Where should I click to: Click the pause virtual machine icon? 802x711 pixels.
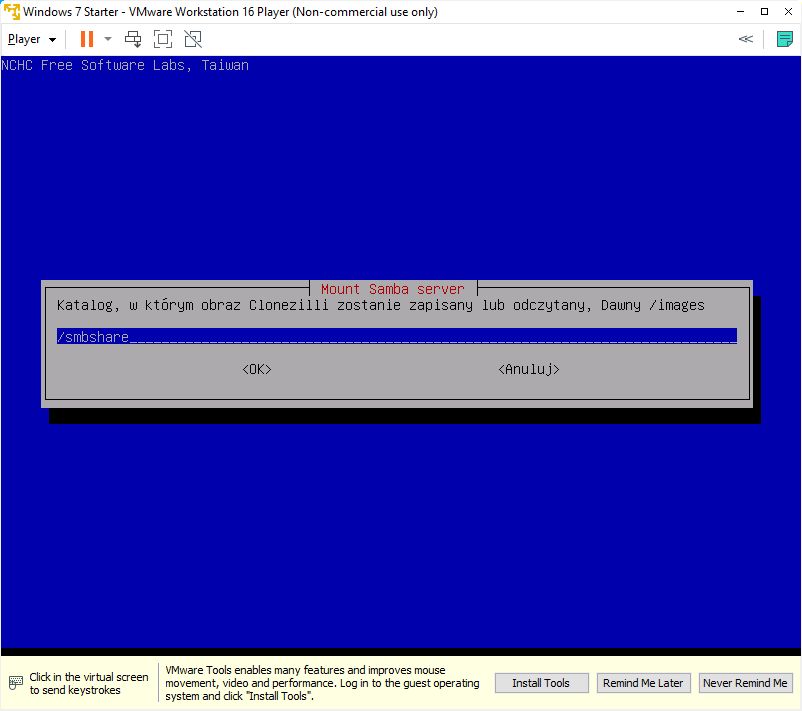pos(86,39)
